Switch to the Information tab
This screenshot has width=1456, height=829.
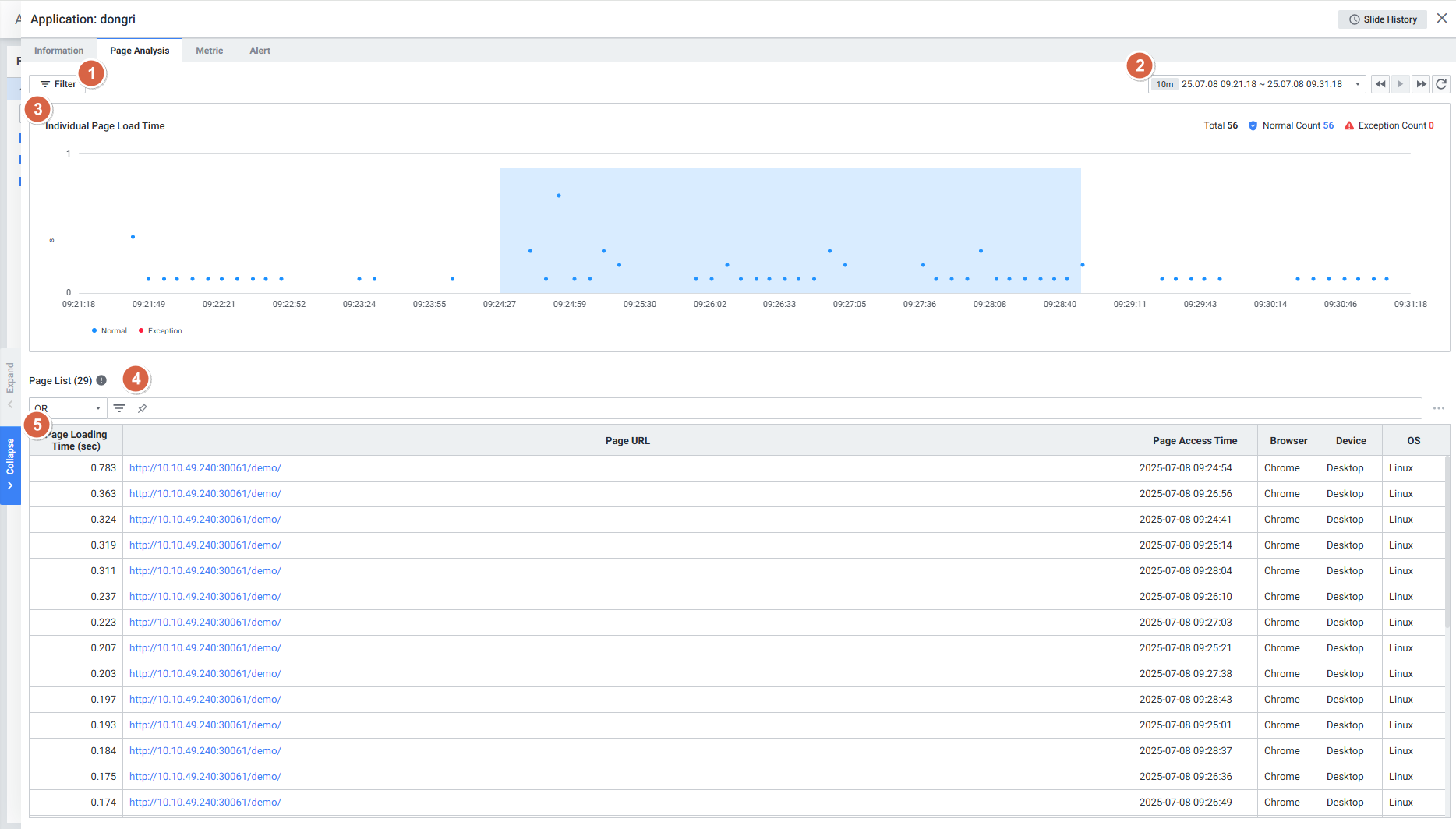coord(58,51)
